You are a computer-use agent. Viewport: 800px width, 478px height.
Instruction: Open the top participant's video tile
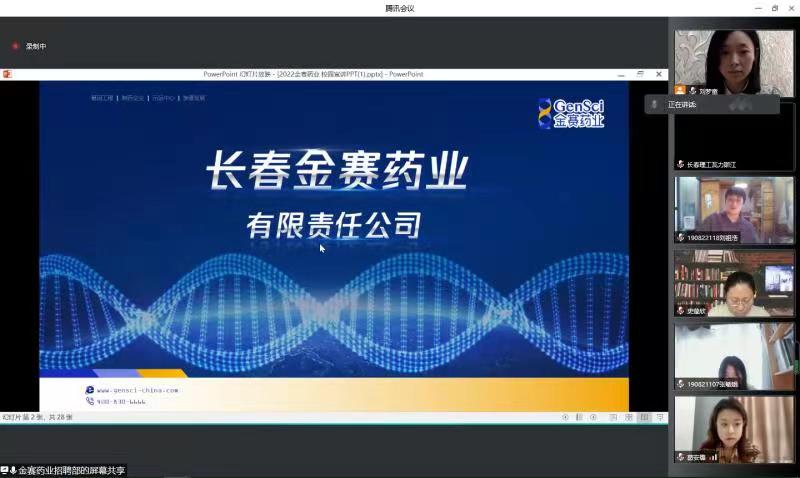[x=734, y=63]
